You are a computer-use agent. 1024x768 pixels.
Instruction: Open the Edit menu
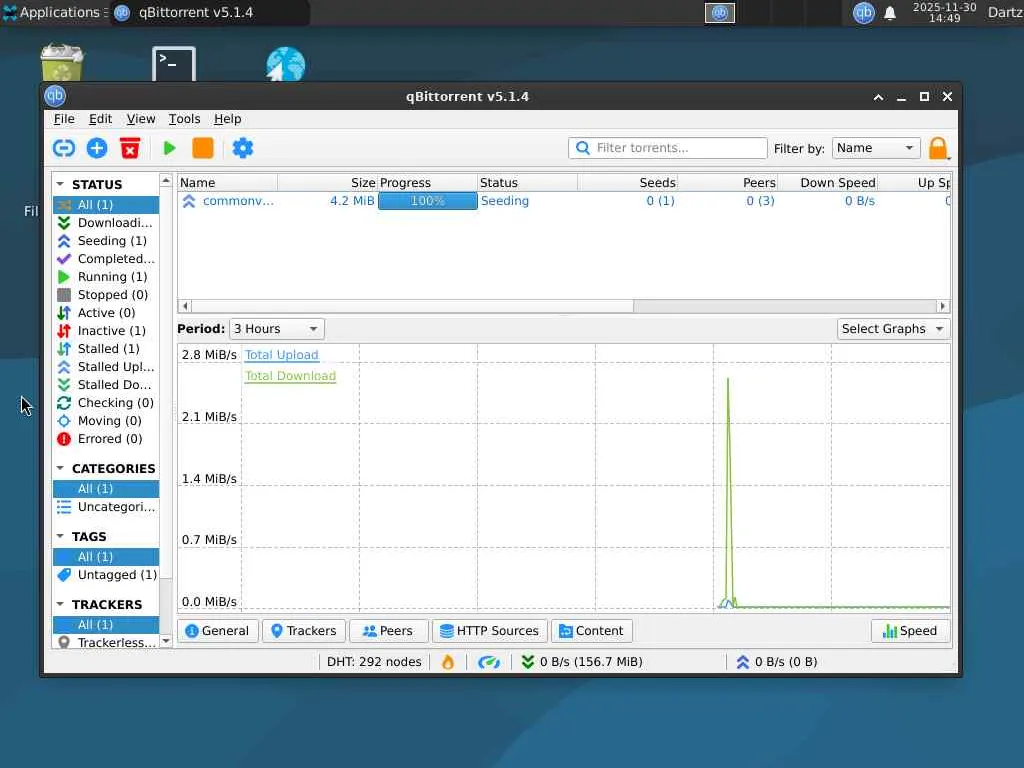(101, 119)
